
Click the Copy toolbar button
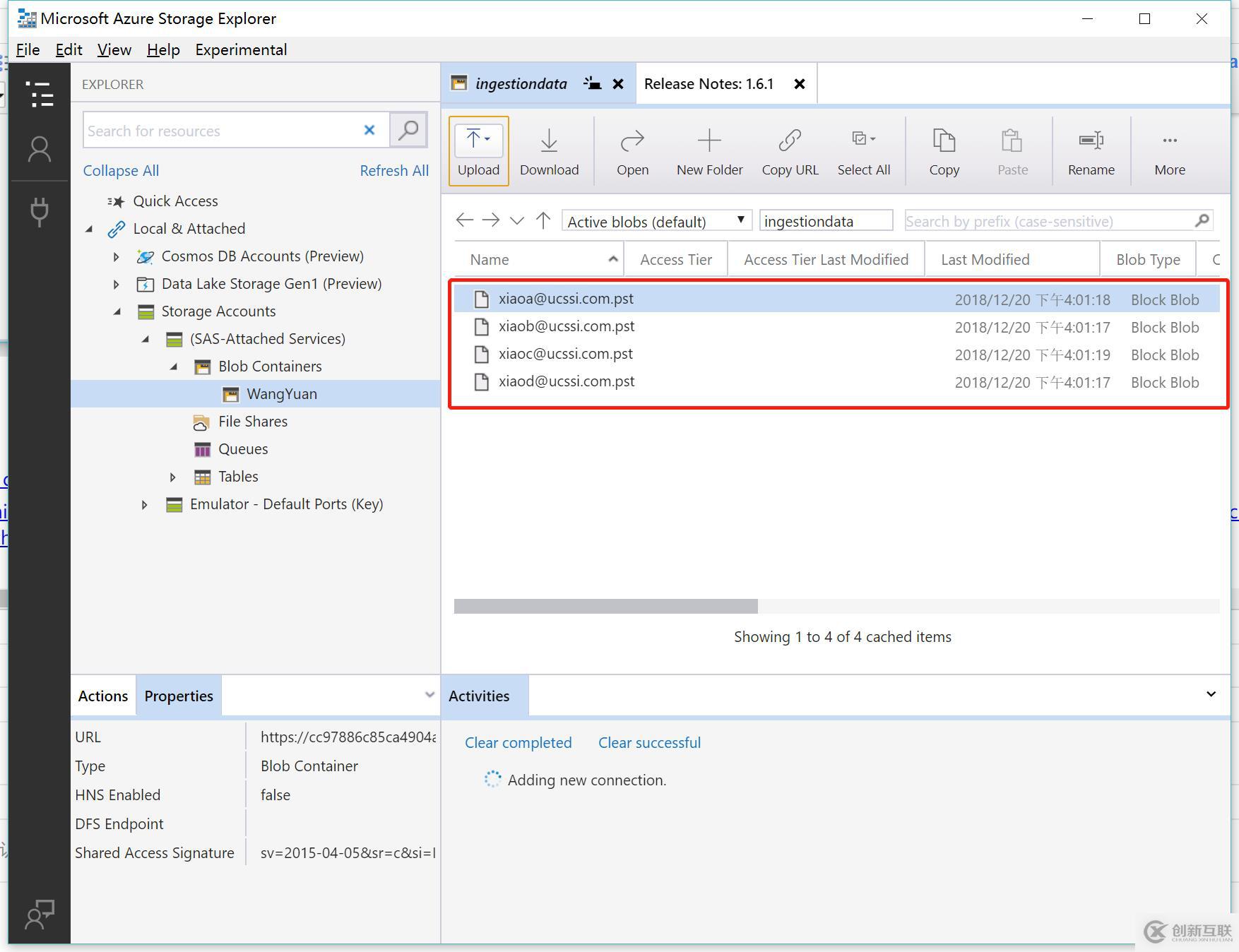(944, 151)
